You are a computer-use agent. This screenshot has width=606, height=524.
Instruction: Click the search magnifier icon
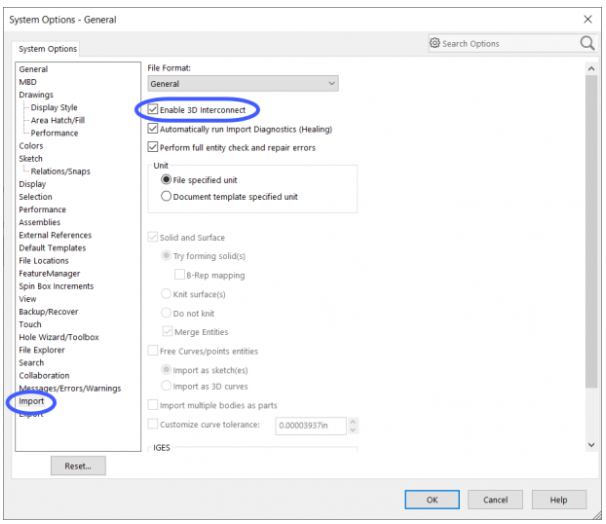tap(587, 43)
